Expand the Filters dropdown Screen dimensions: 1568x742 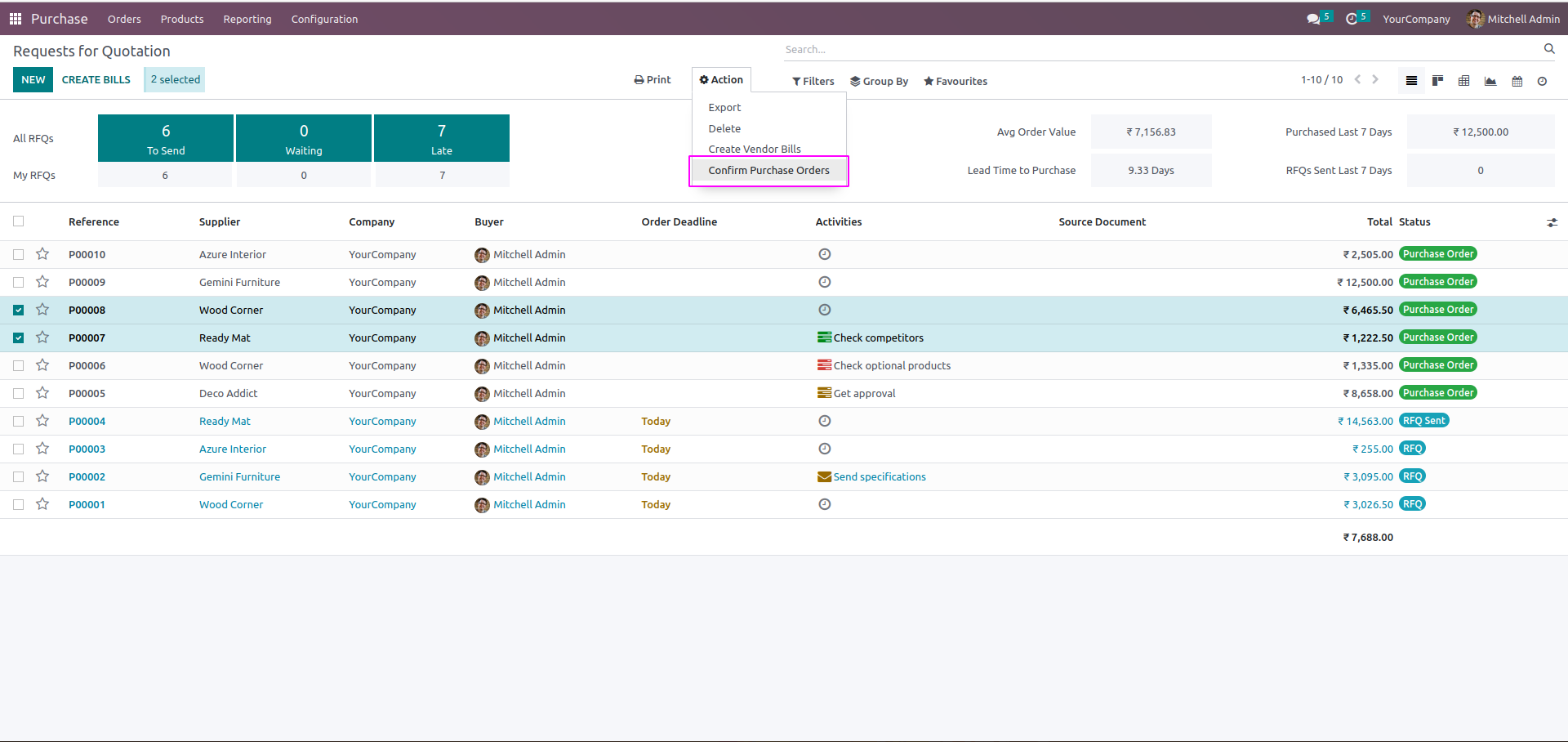[813, 81]
